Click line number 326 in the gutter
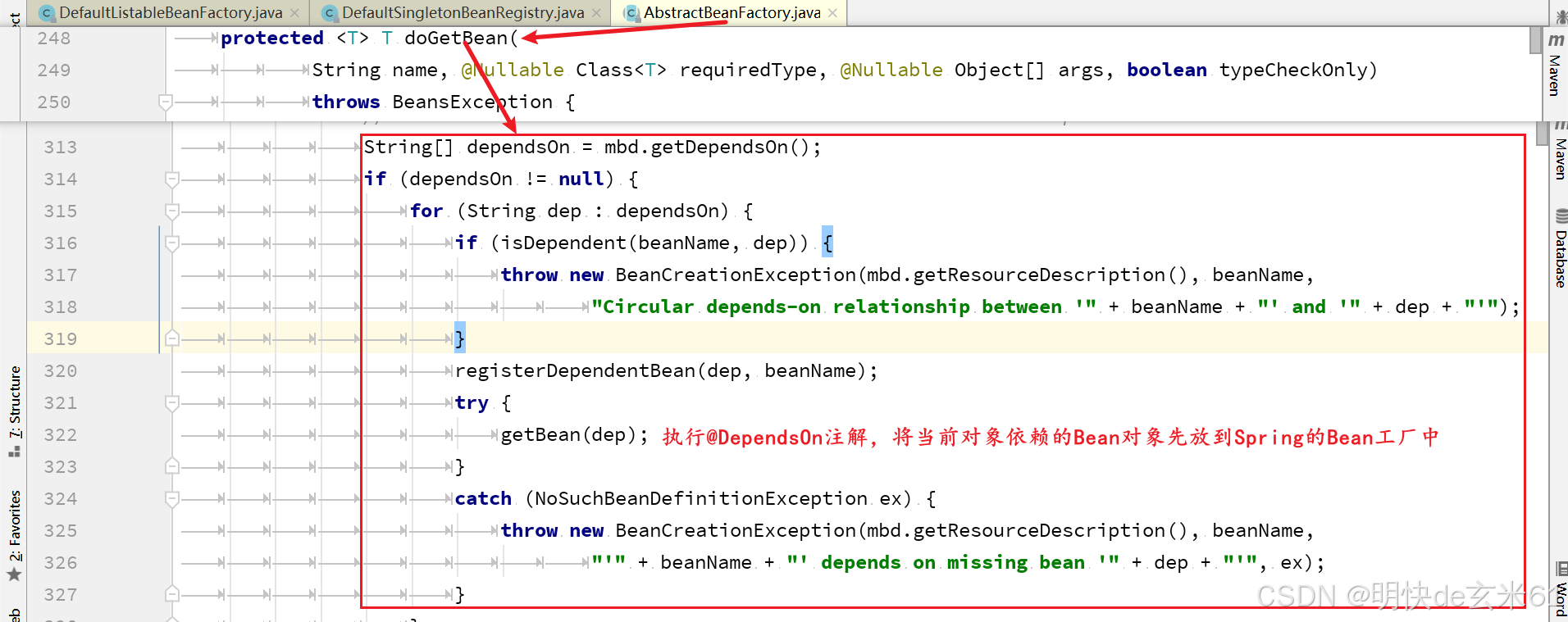Viewport: 1568px width, 622px height. pyautogui.click(x=61, y=563)
